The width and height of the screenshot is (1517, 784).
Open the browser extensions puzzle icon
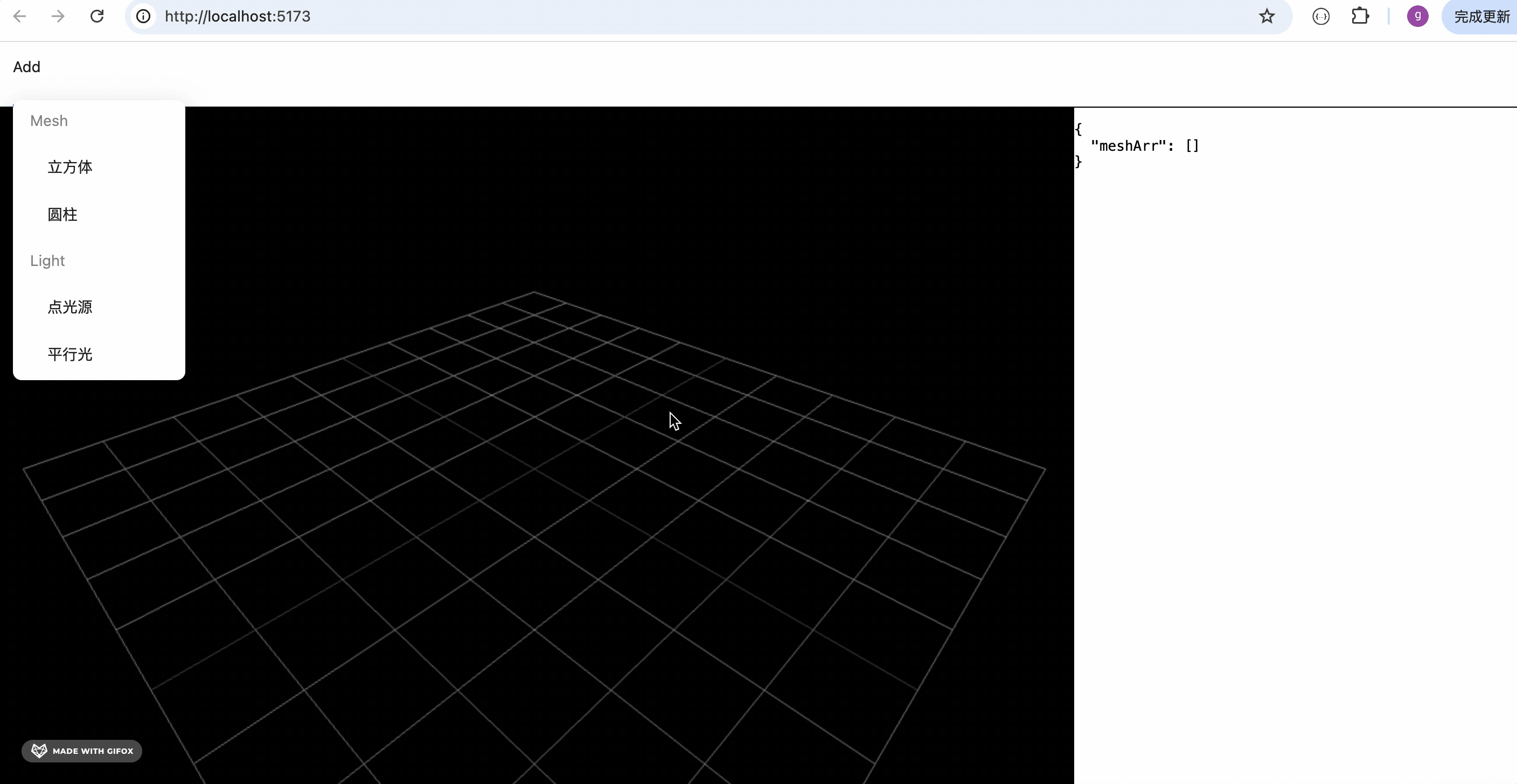click(1360, 16)
